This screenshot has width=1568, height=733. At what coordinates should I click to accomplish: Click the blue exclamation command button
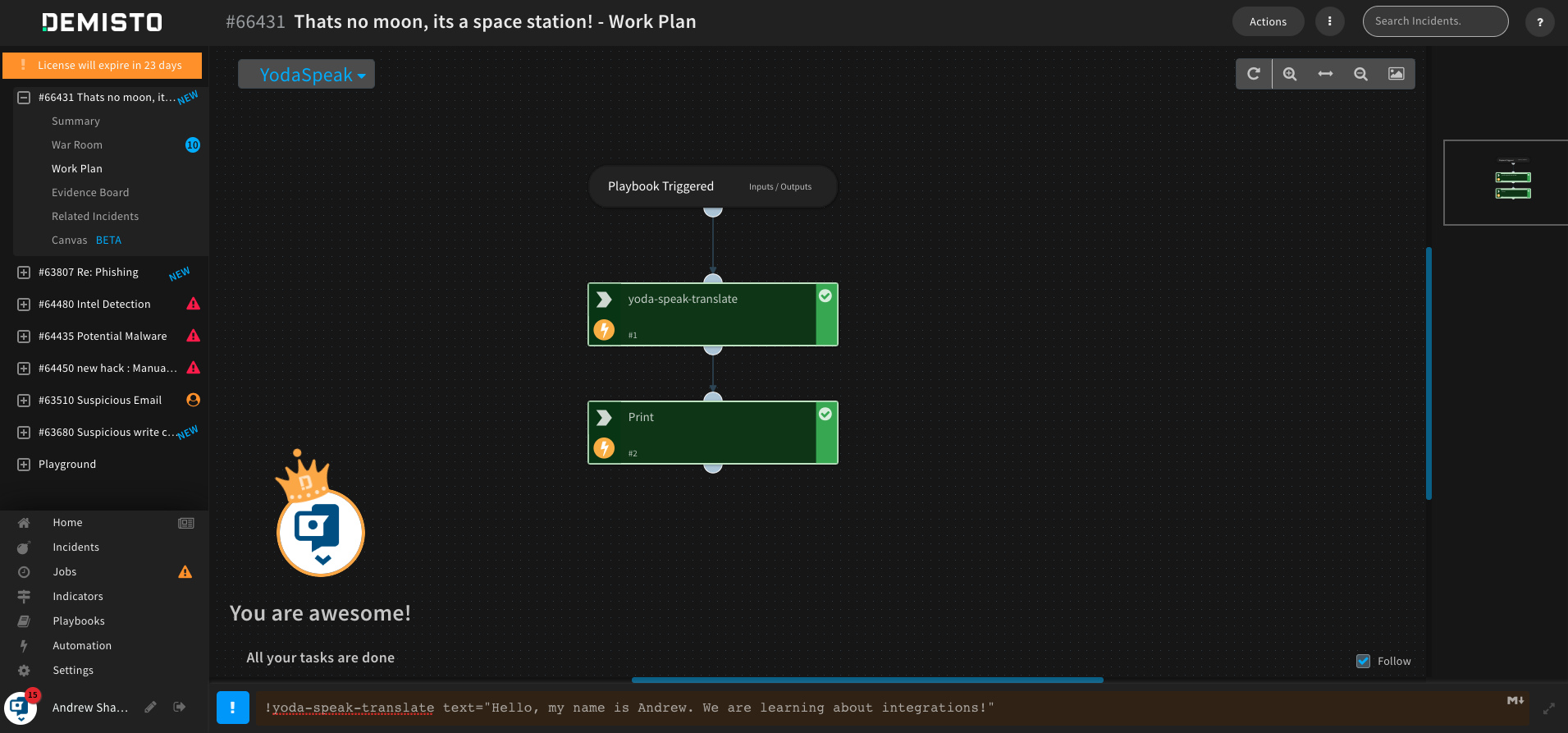tap(233, 708)
